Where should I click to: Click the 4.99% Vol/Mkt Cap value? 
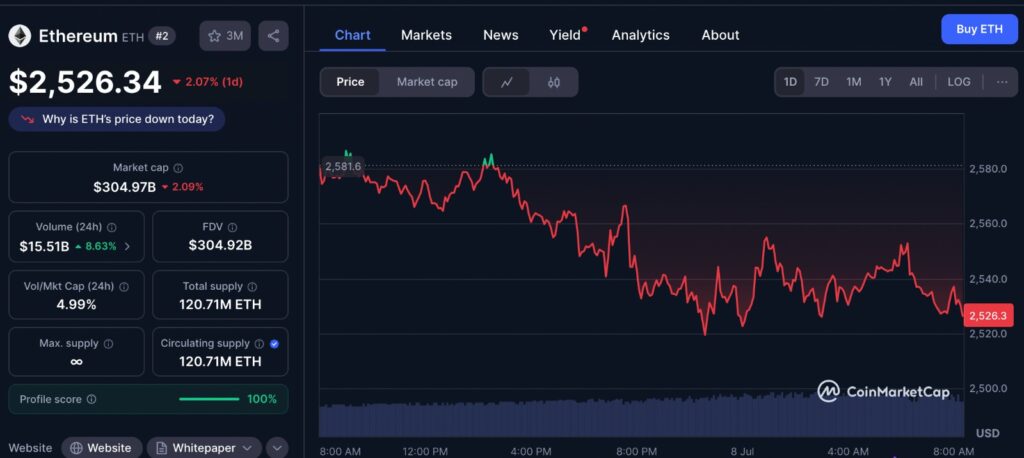click(76, 304)
